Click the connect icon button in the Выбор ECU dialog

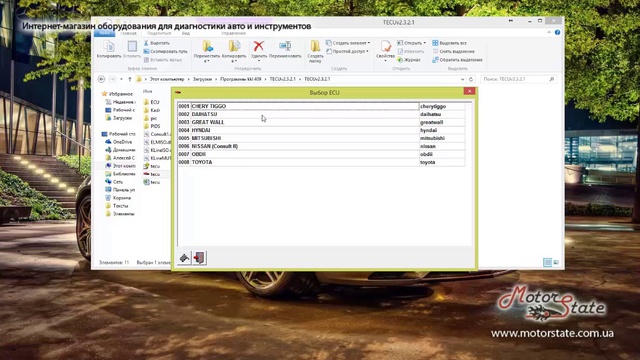pyautogui.click(x=184, y=258)
